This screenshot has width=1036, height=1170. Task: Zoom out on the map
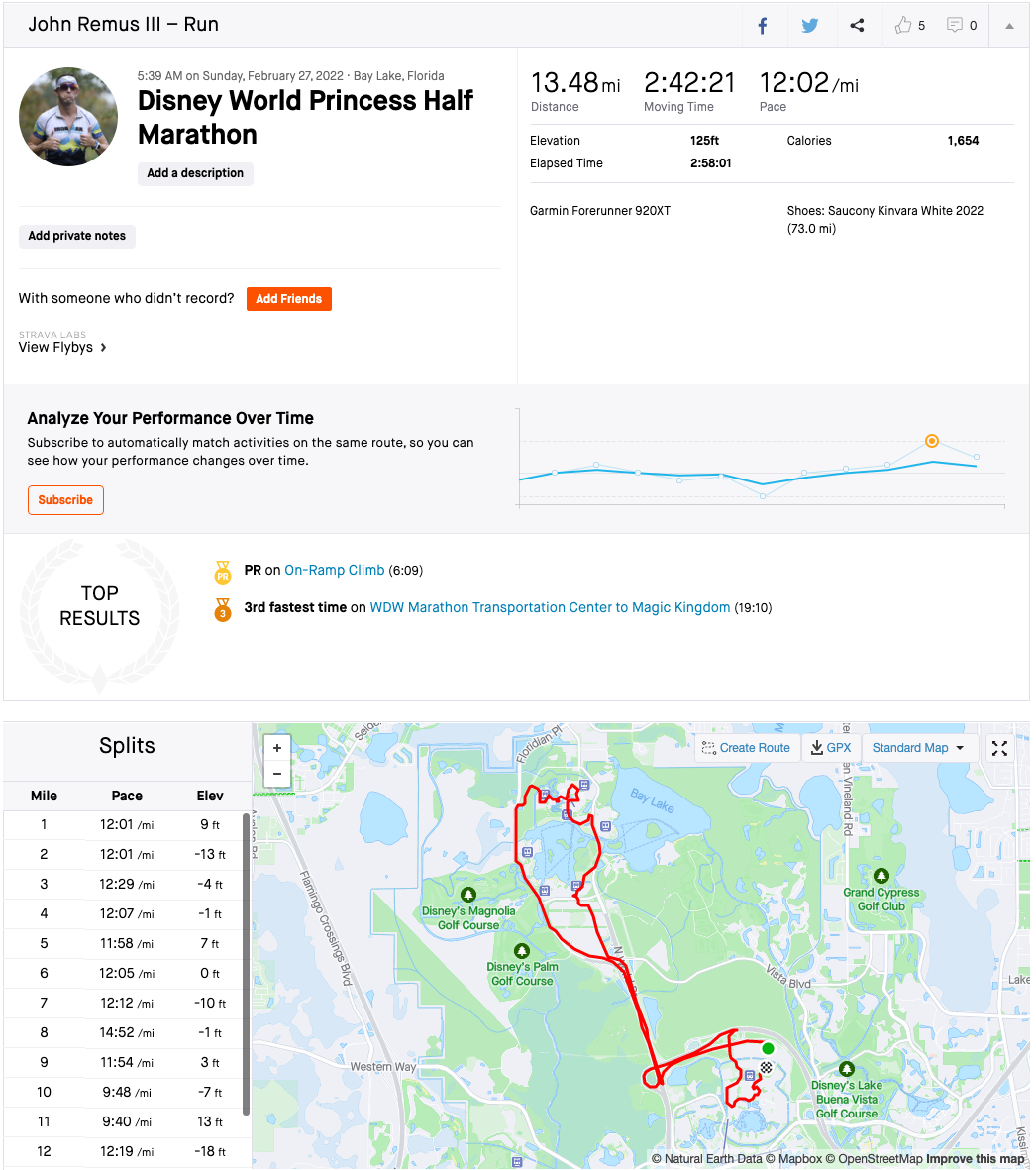coord(277,774)
